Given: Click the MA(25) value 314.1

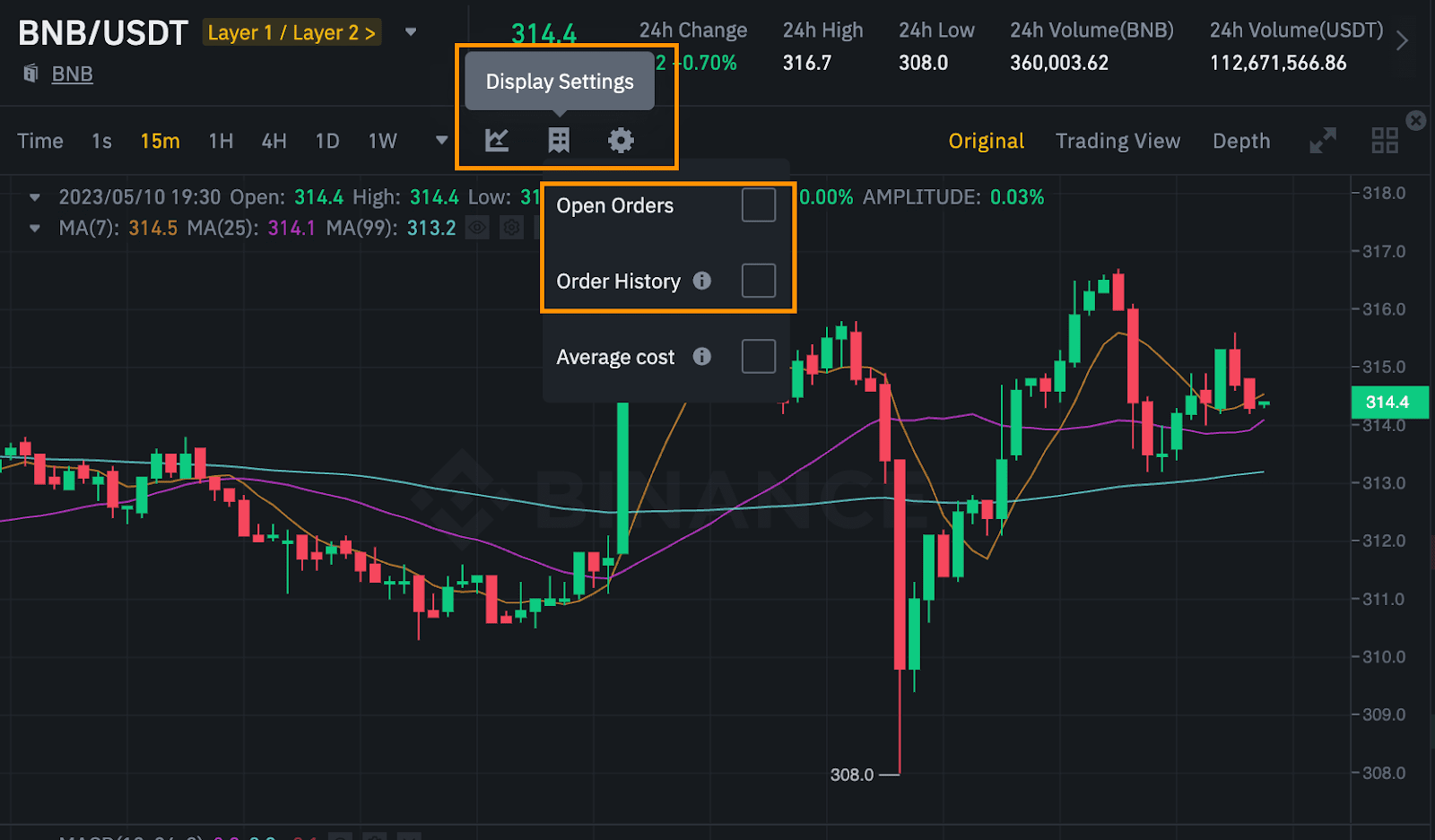Looking at the screenshot, I should 291,228.
